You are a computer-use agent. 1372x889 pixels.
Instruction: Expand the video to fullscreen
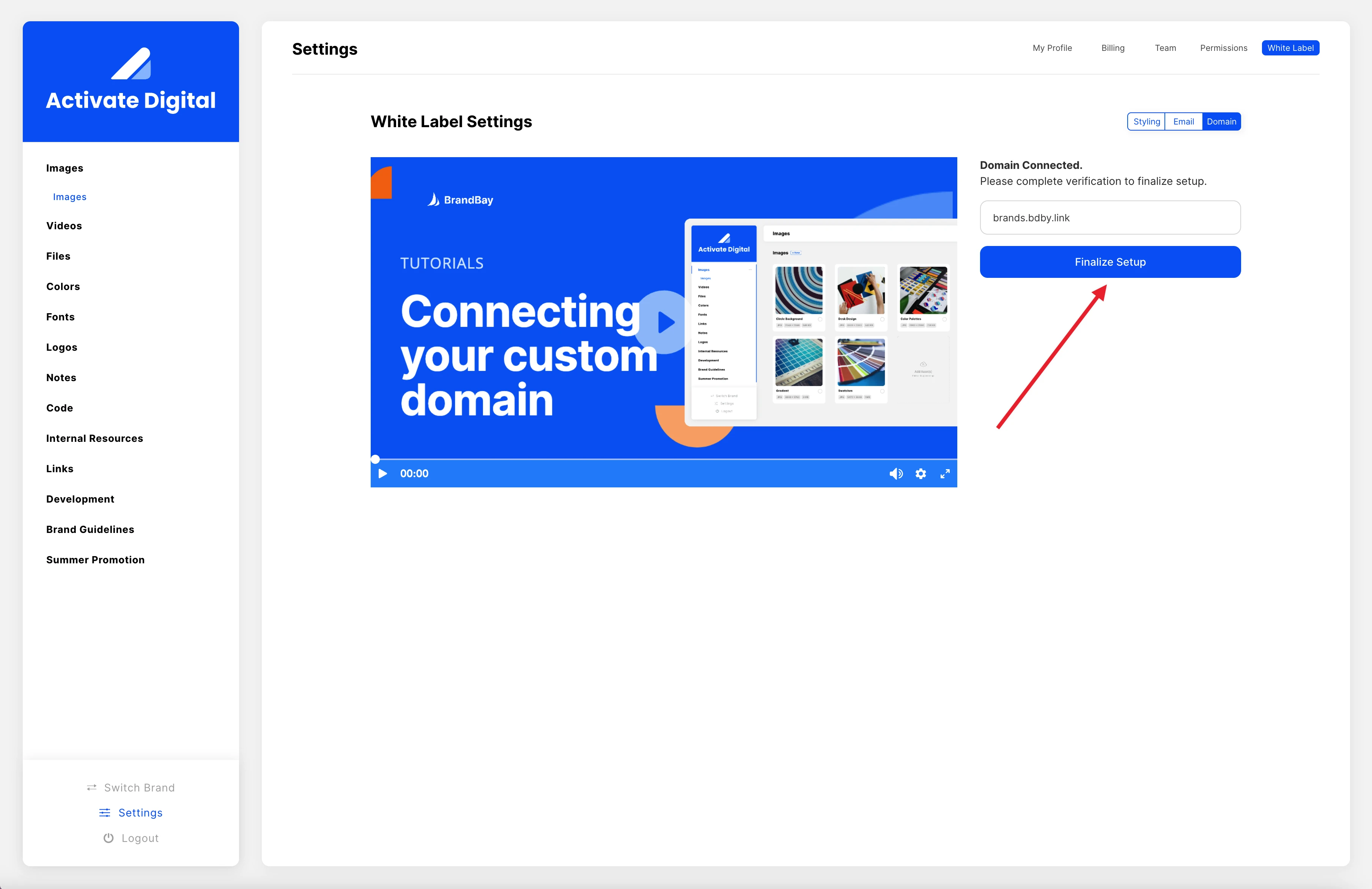pos(945,473)
